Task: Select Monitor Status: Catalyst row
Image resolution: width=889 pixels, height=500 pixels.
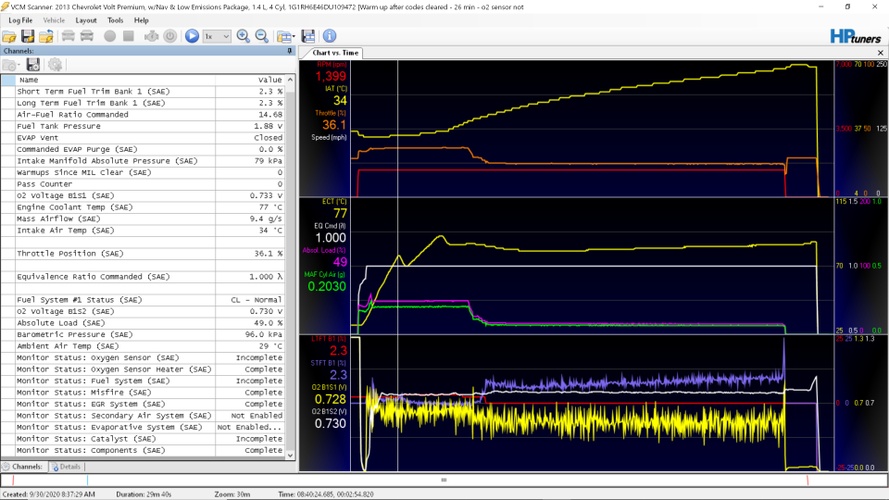Action: (x=143, y=439)
